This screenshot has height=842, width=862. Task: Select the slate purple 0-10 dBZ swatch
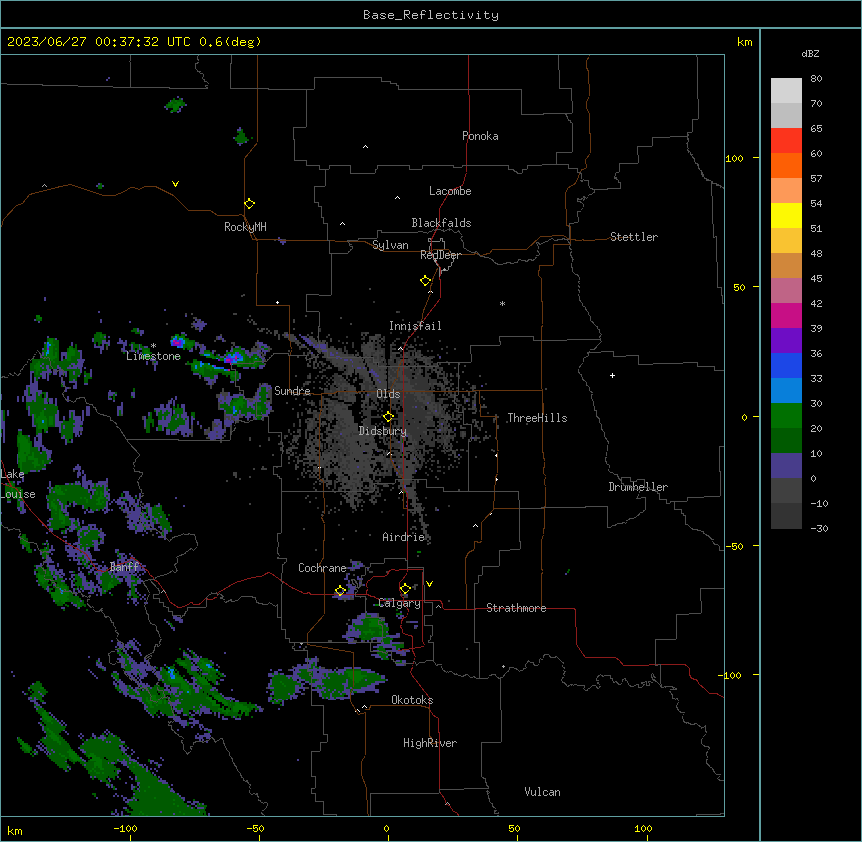pyautogui.click(x=786, y=466)
